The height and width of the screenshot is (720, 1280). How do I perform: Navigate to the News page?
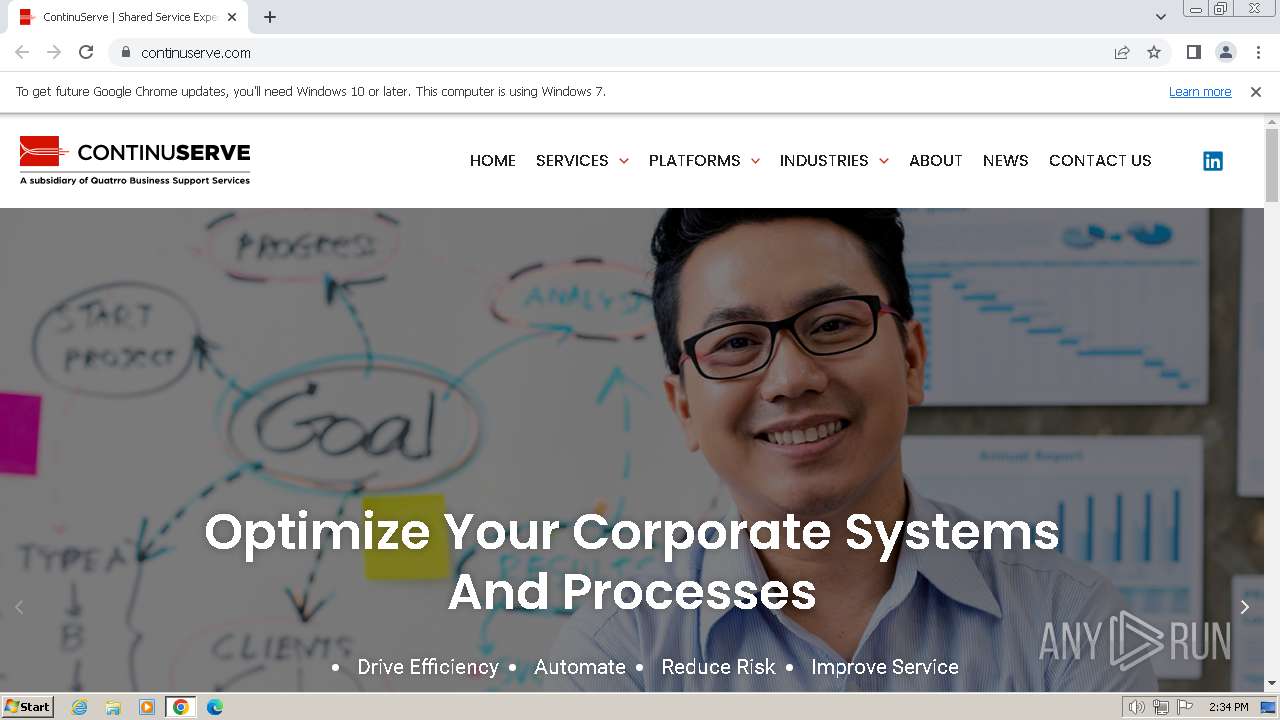point(1006,160)
